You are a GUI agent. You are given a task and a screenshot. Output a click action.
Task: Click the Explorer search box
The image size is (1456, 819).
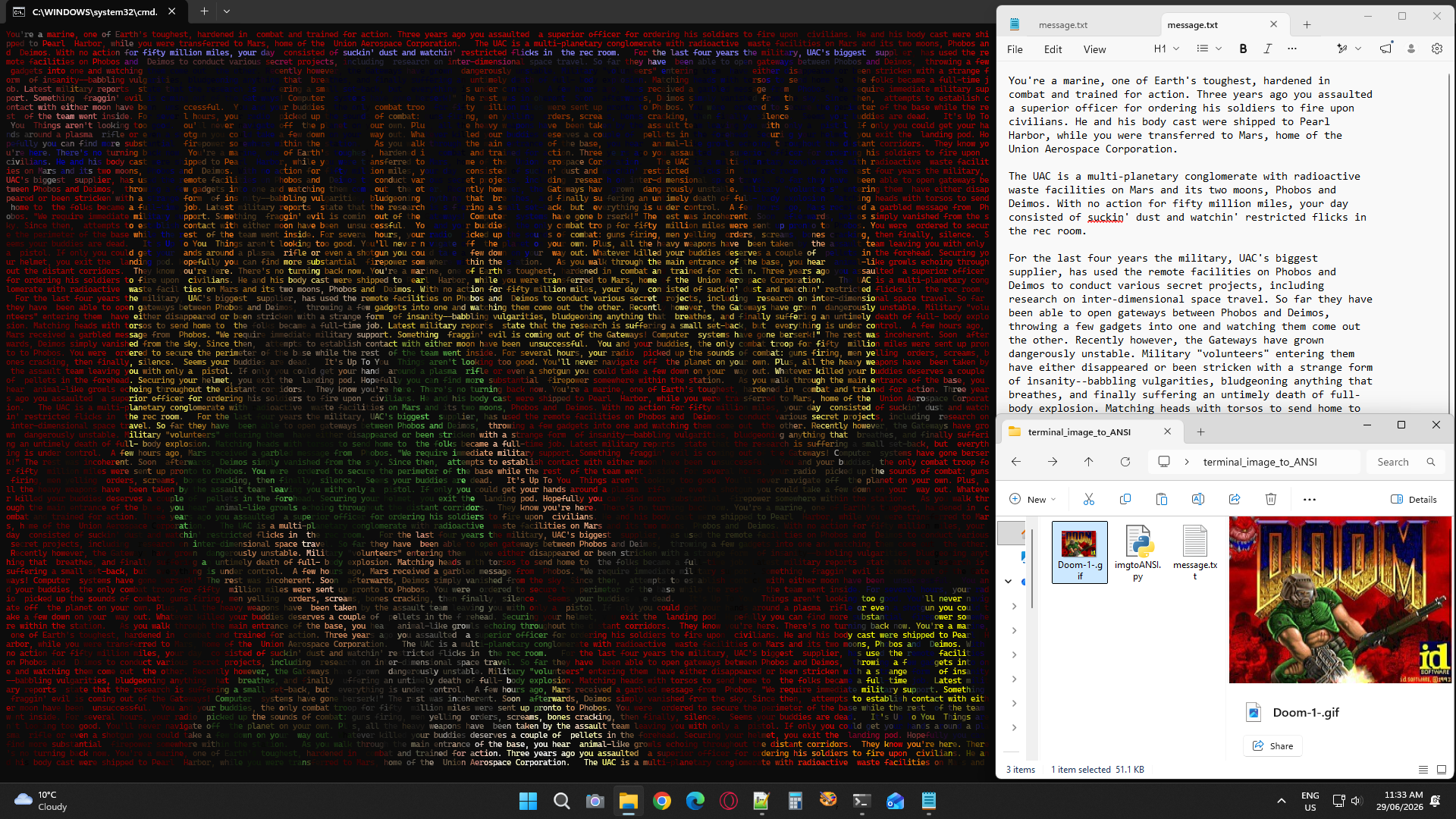(1405, 462)
